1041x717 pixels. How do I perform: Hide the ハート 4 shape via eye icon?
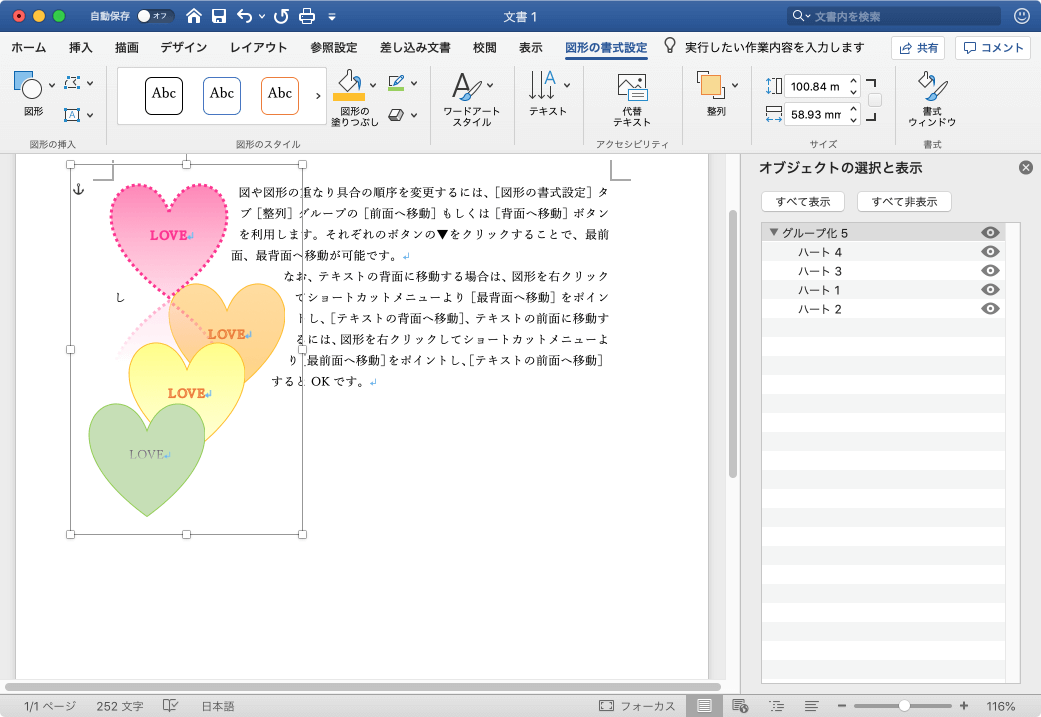pyautogui.click(x=991, y=252)
